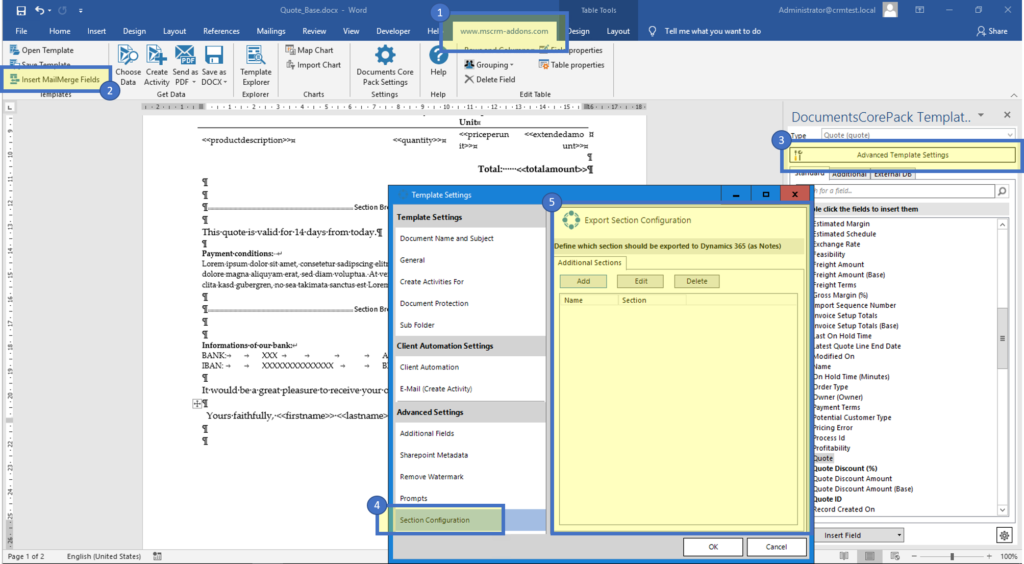The height and width of the screenshot is (564, 1024).
Task: Switch to the References ribbon tab
Action: coord(221,31)
